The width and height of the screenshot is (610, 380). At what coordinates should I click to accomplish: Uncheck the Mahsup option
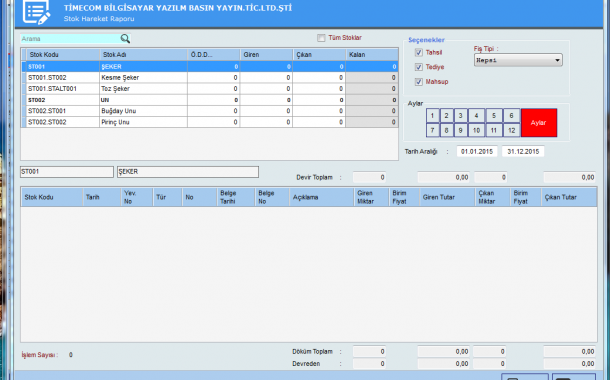coord(419,82)
